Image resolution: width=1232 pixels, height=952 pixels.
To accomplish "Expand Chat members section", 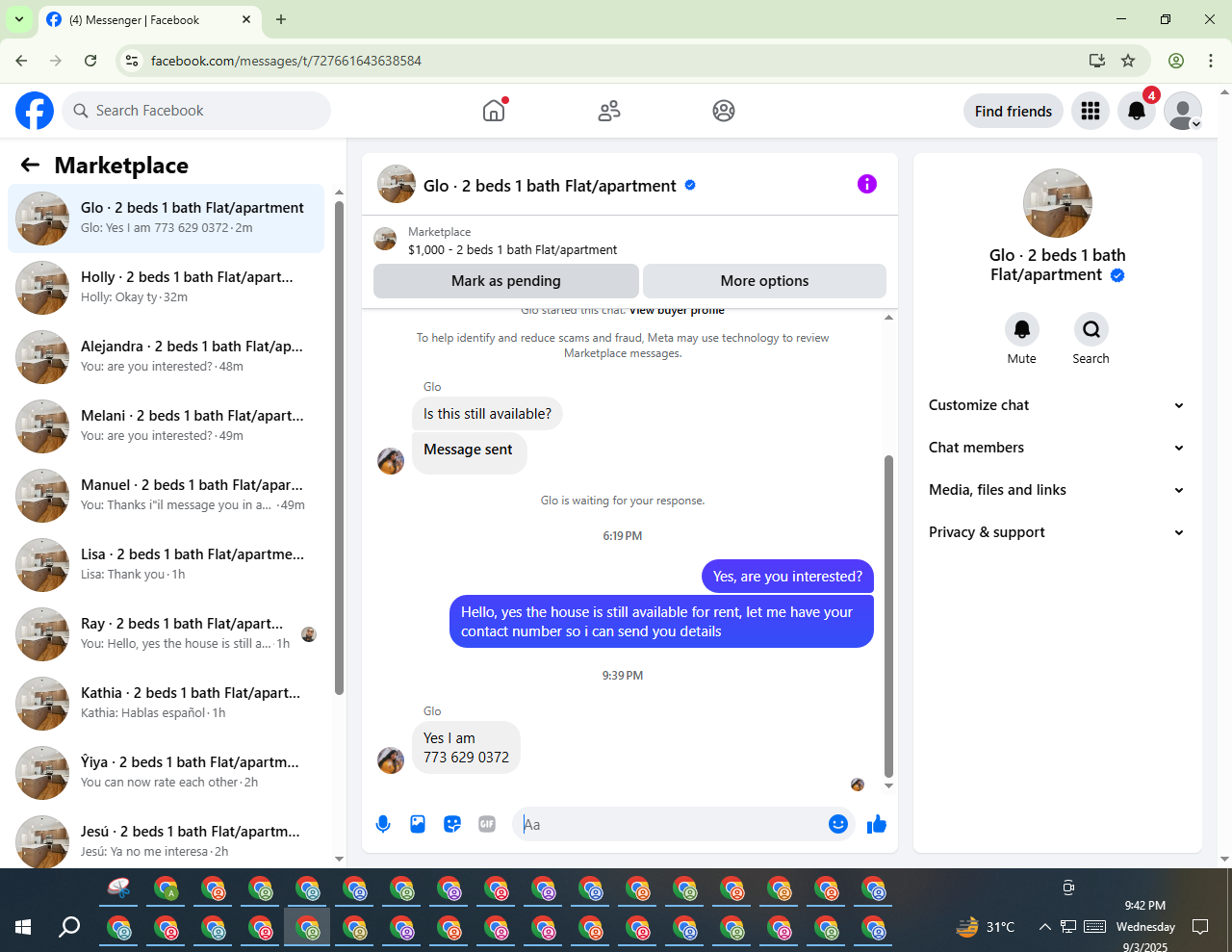I will click(1057, 448).
